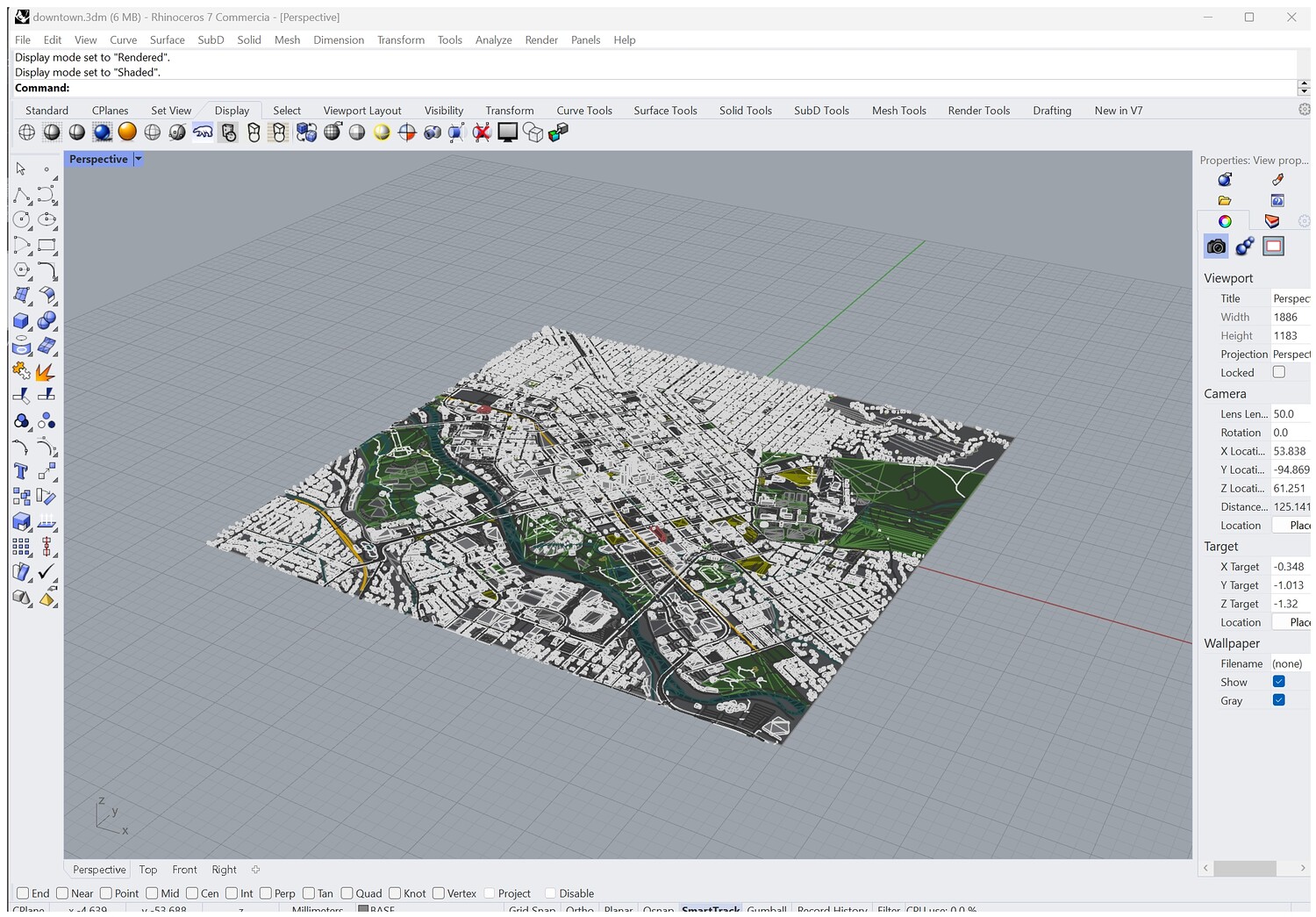Select the Rectangle drawing tool
1316x917 pixels.
46,246
